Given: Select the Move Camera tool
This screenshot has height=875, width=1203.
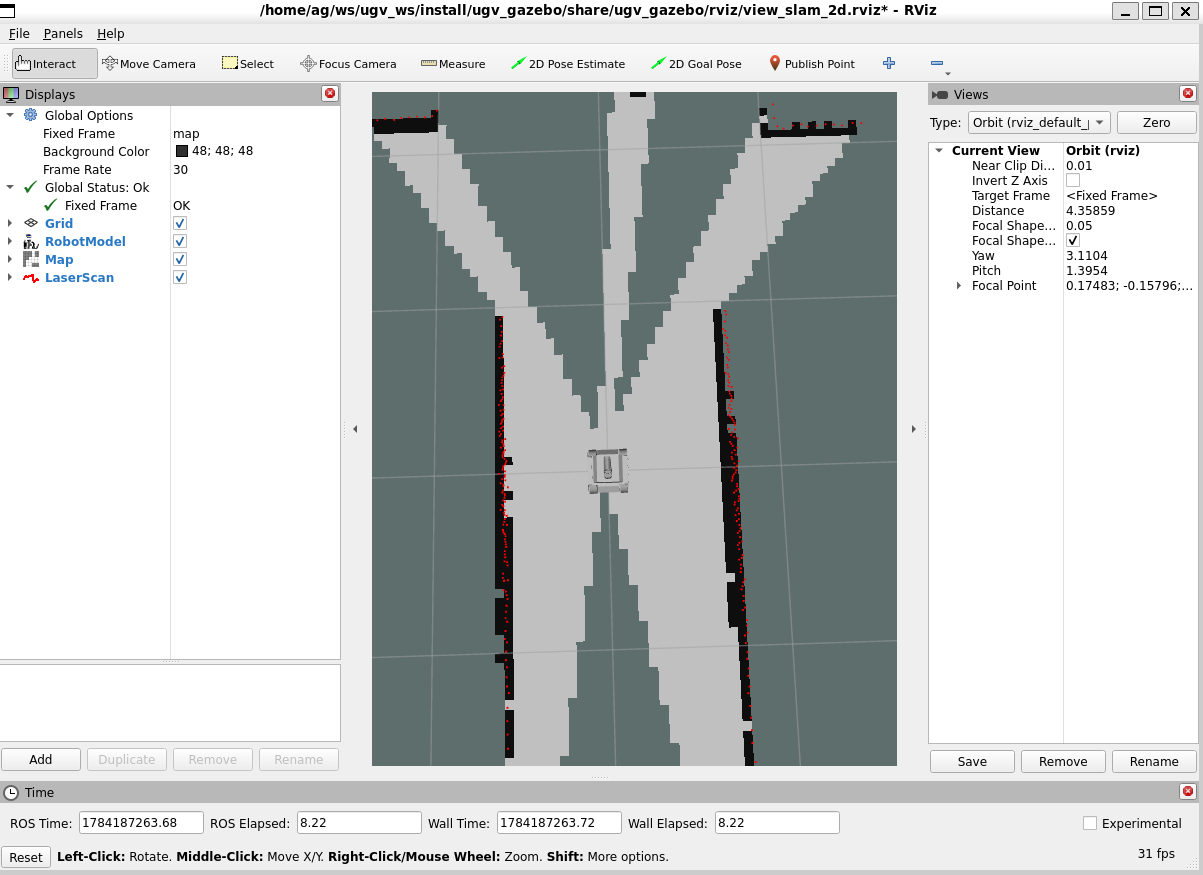Looking at the screenshot, I should click(x=149, y=64).
